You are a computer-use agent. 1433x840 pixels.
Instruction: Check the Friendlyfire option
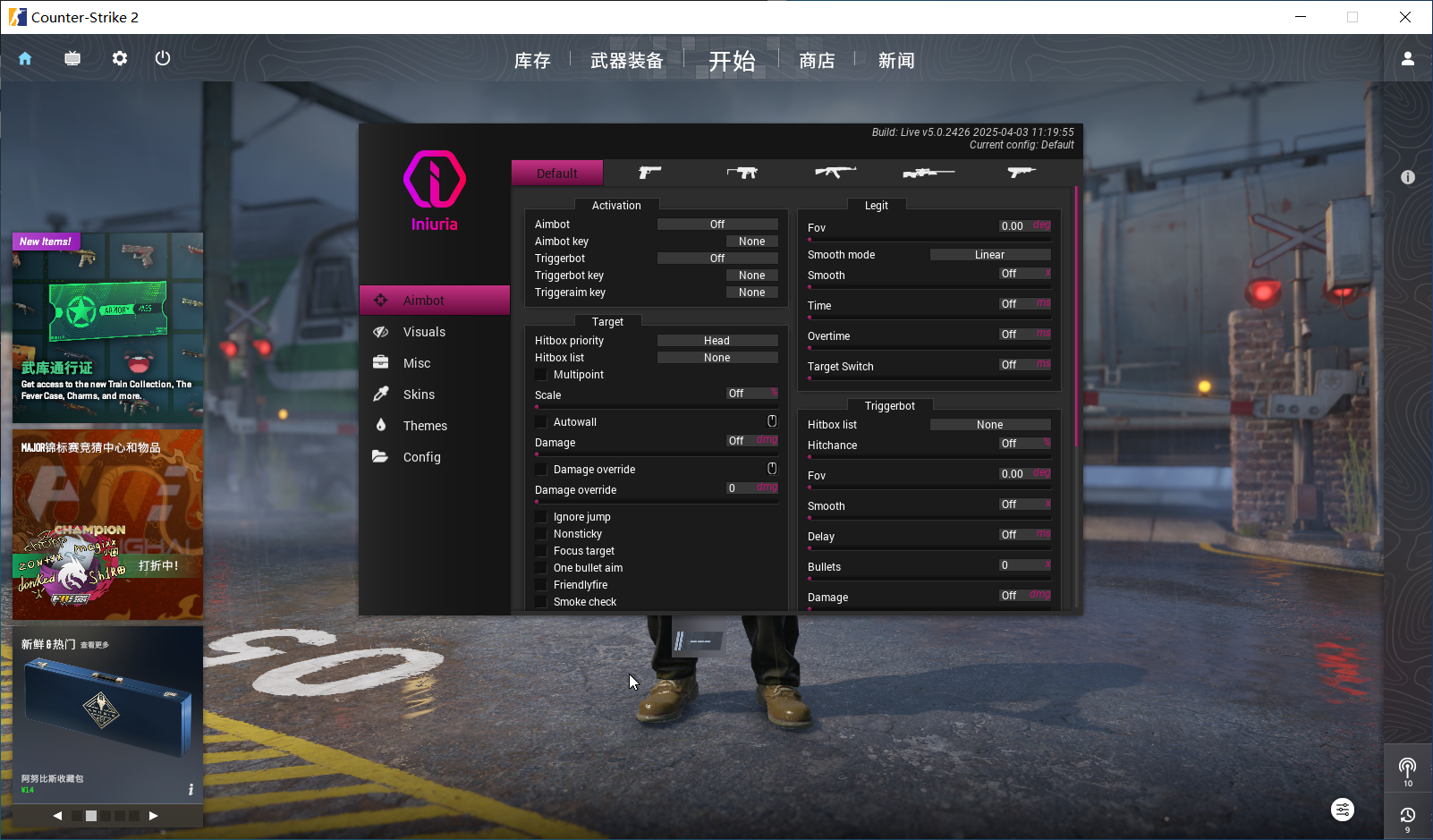[541, 585]
